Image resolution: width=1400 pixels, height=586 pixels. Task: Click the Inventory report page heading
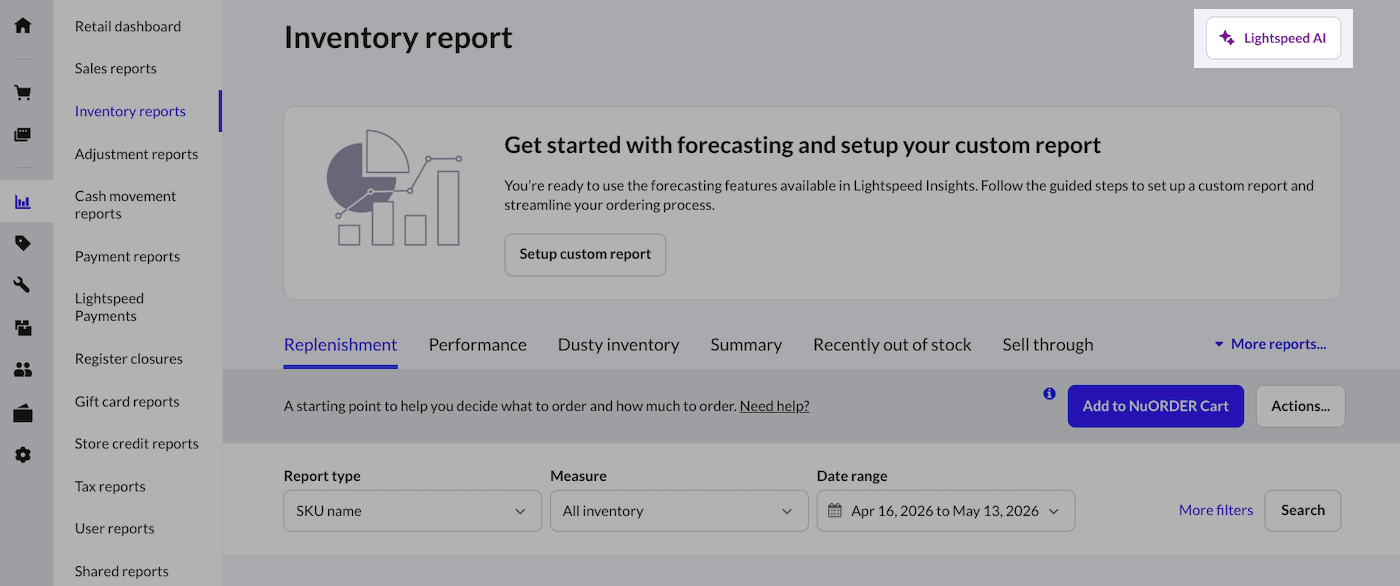398,37
